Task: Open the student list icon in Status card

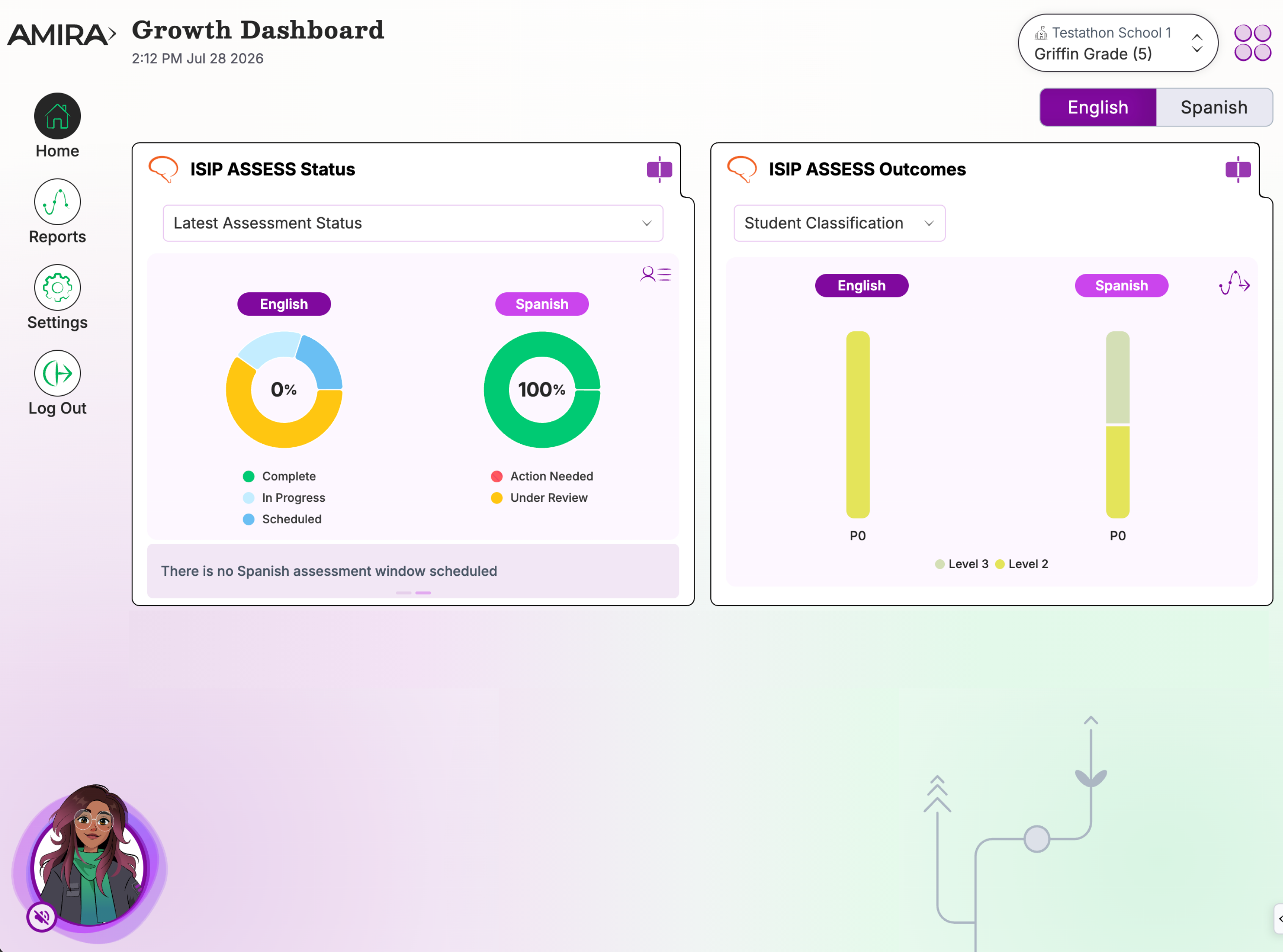Action: 655,274
